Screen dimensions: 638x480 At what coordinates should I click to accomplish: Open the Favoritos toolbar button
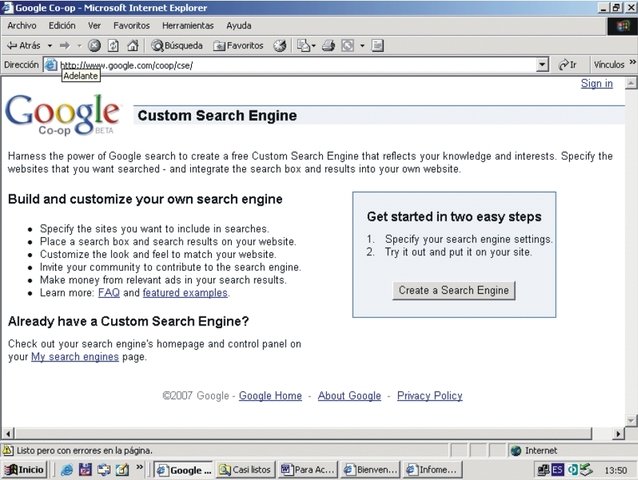(238, 46)
